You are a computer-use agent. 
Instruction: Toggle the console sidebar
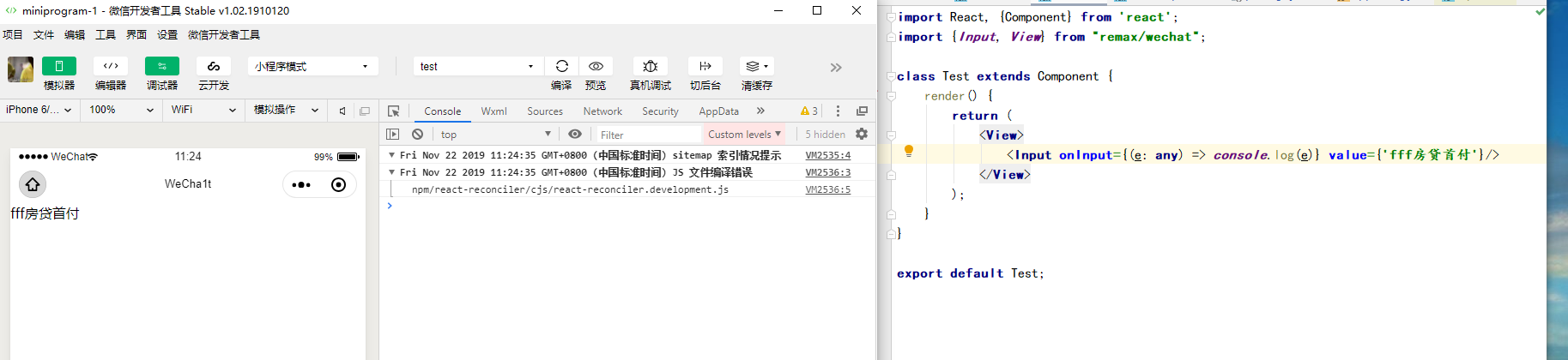click(x=393, y=134)
